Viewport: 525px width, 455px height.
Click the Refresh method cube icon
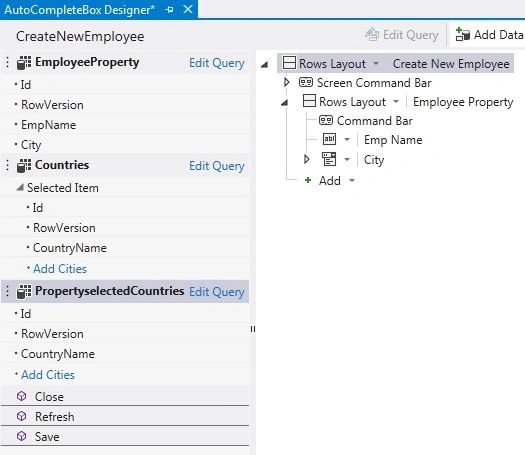click(21, 416)
